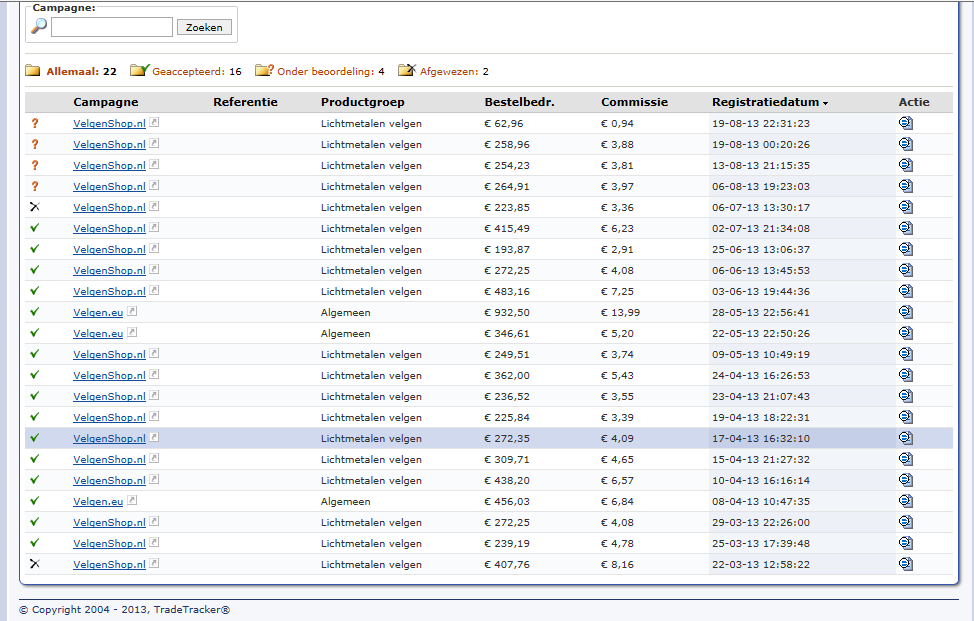Sort by the Commissie column header
This screenshot has height=621, width=974.
(634, 102)
